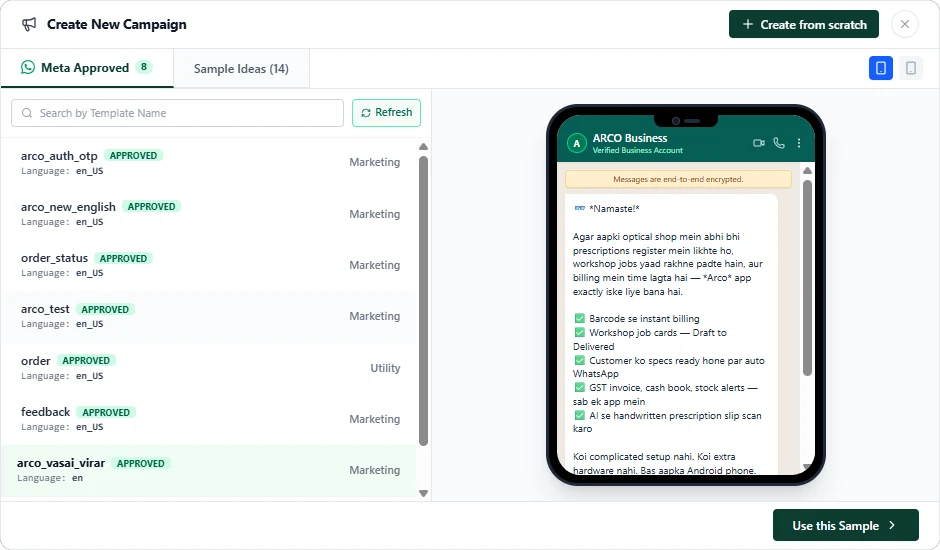Click the count badge 8 on Meta Approved

pos(144,67)
